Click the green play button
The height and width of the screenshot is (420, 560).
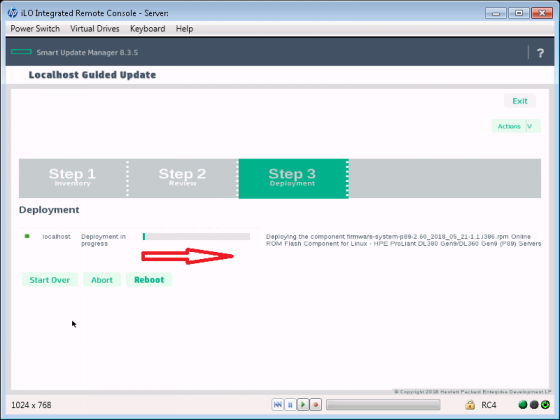(303, 405)
